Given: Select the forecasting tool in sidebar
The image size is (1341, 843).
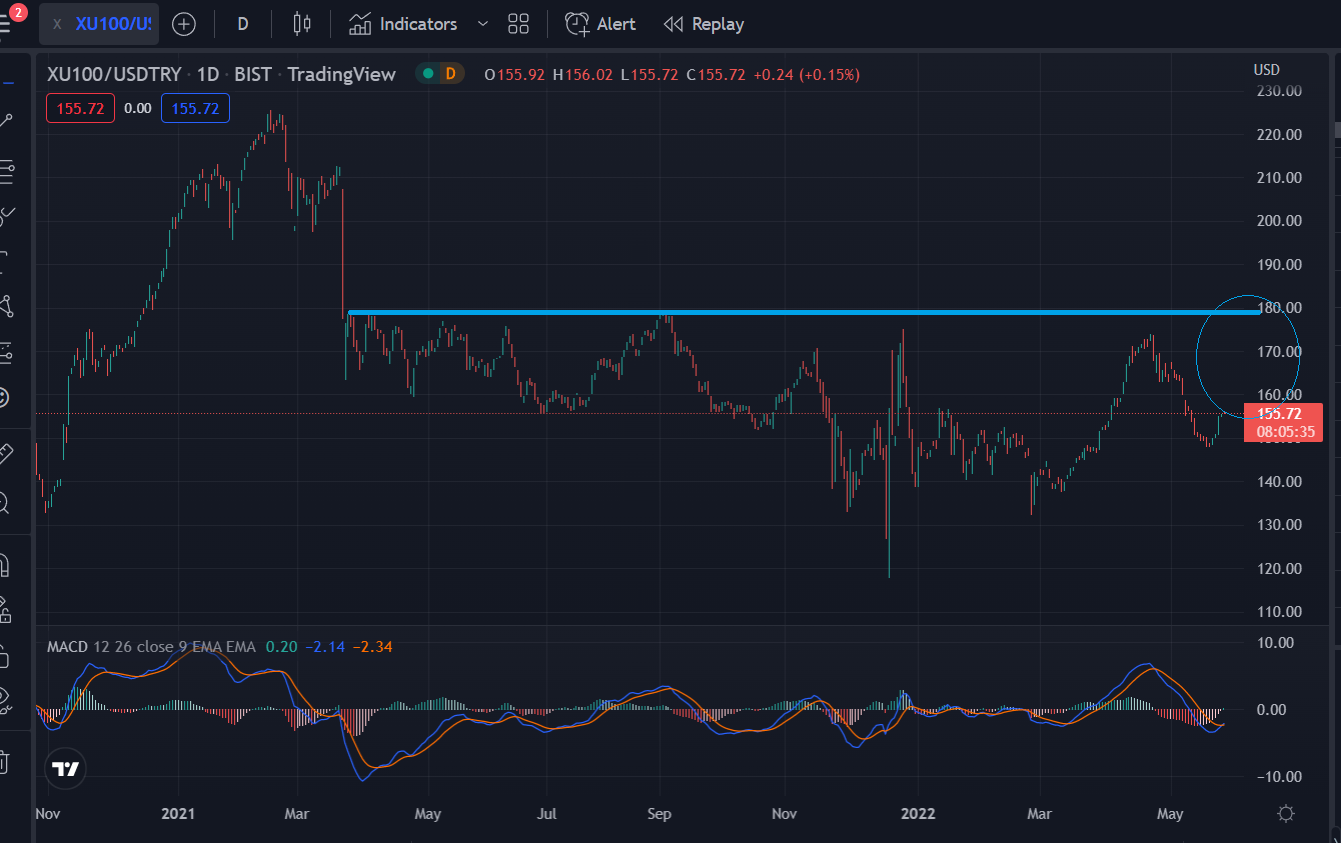Looking at the screenshot, I should [x=6, y=351].
